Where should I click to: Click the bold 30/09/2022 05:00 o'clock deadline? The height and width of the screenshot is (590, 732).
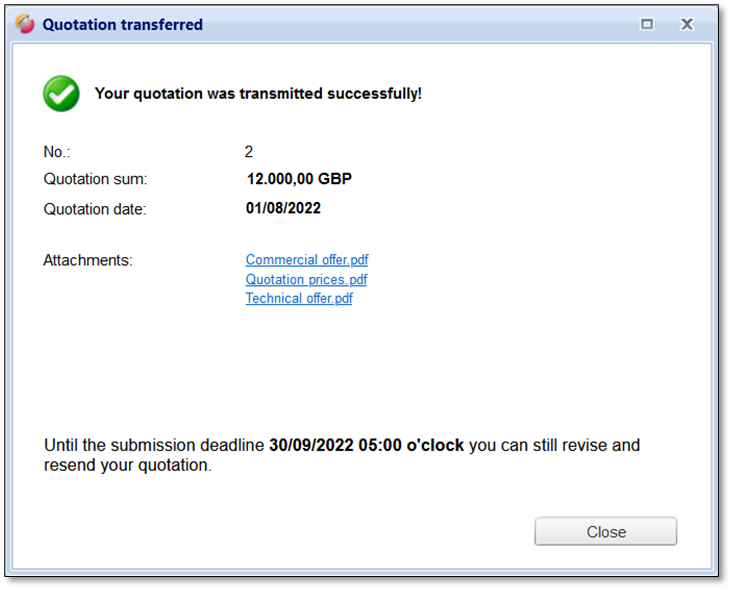pyautogui.click(x=366, y=445)
